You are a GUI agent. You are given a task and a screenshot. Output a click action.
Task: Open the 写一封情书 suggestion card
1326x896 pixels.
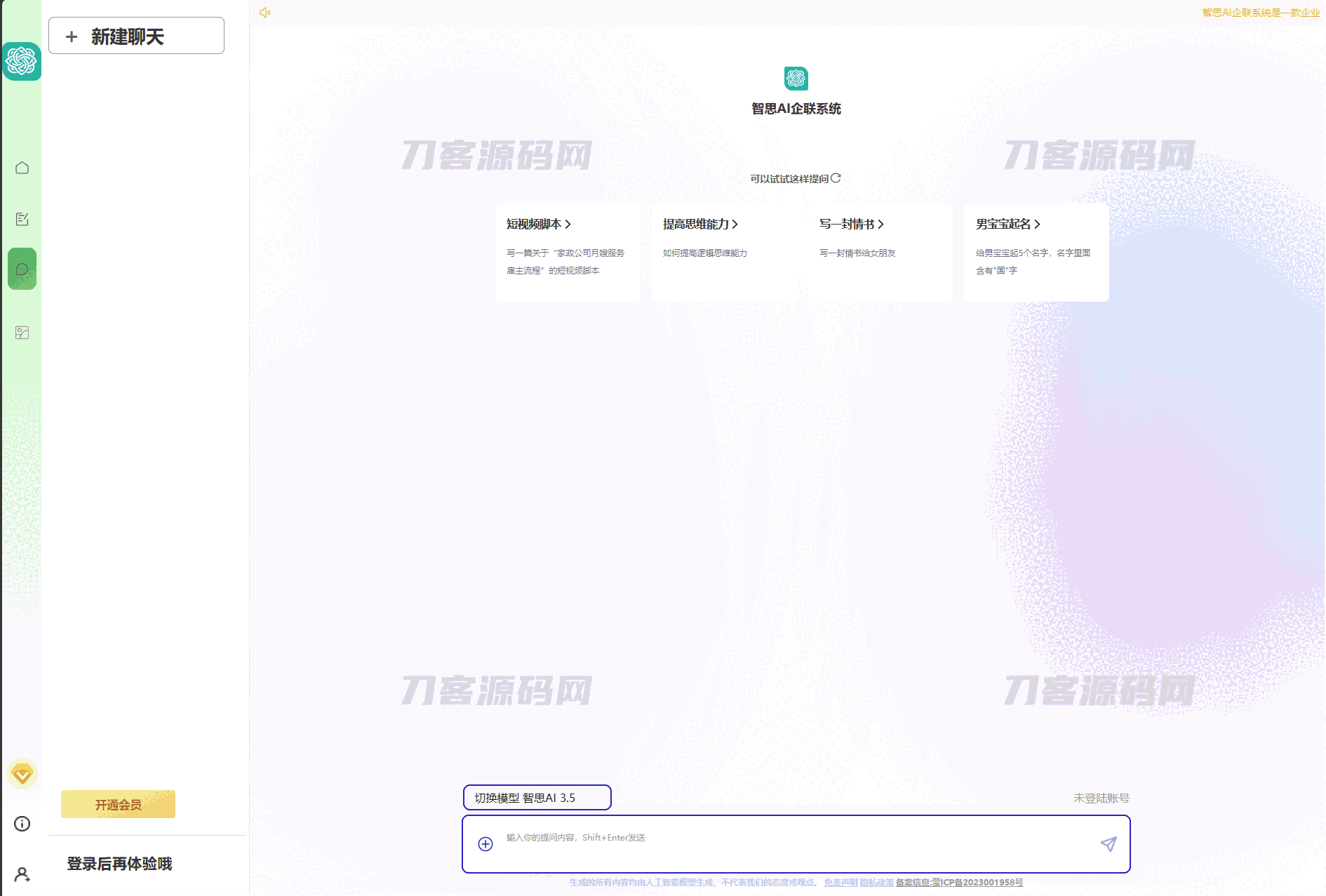880,253
